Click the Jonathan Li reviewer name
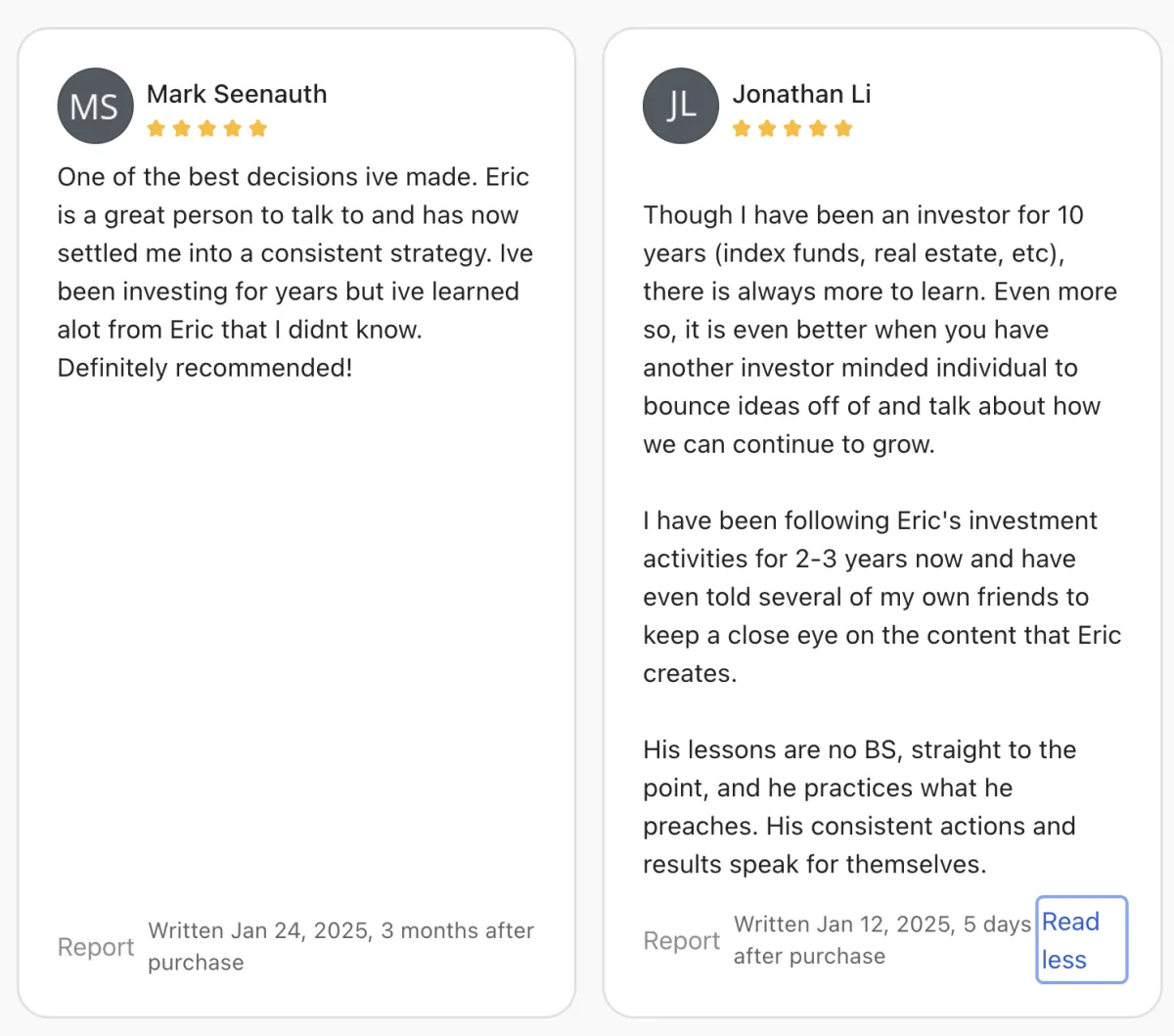This screenshot has width=1174, height=1036. [801, 94]
